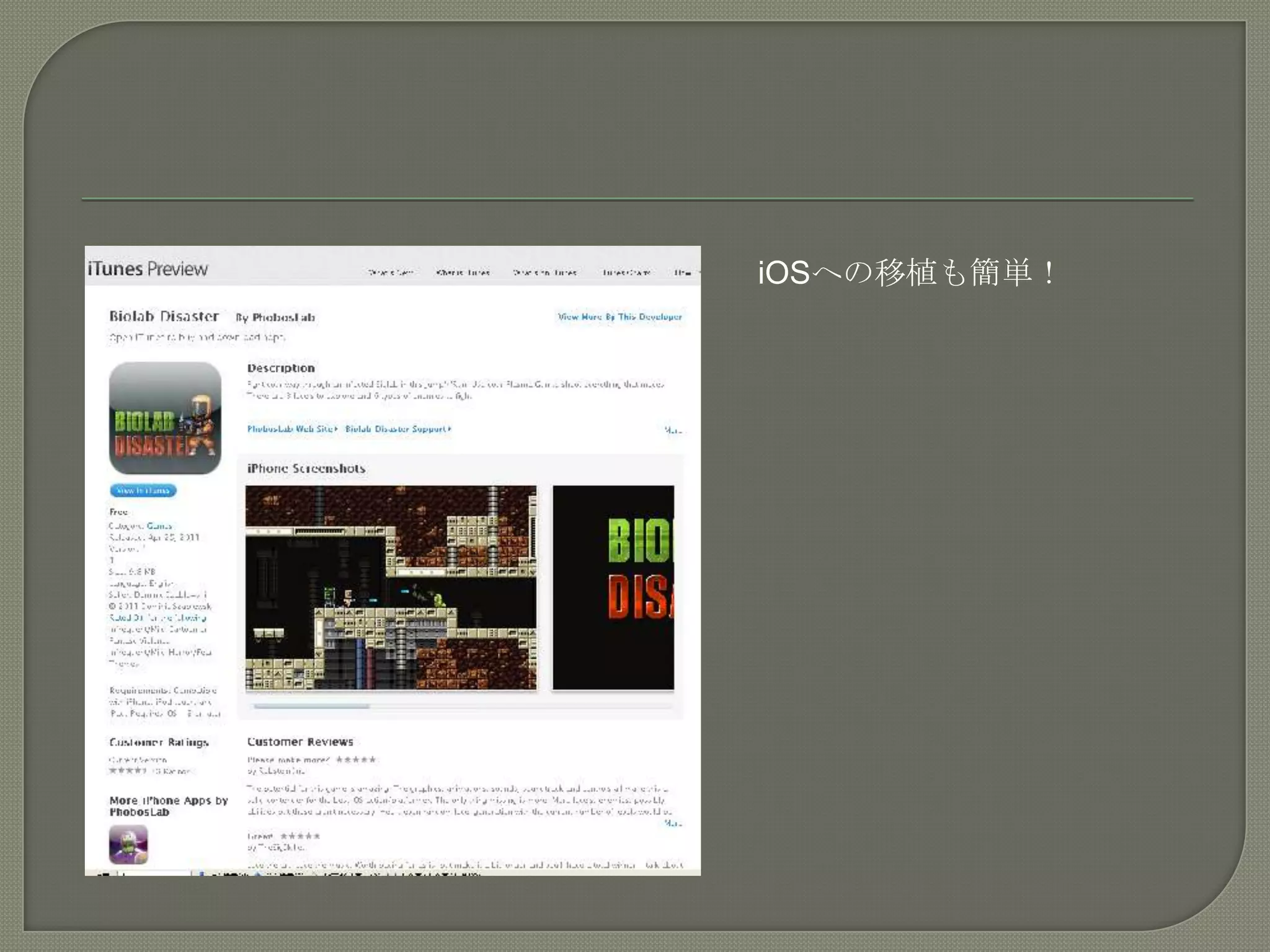This screenshot has height=952, width=1270.
Task: Open the What's New navigation item
Action: click(390, 272)
